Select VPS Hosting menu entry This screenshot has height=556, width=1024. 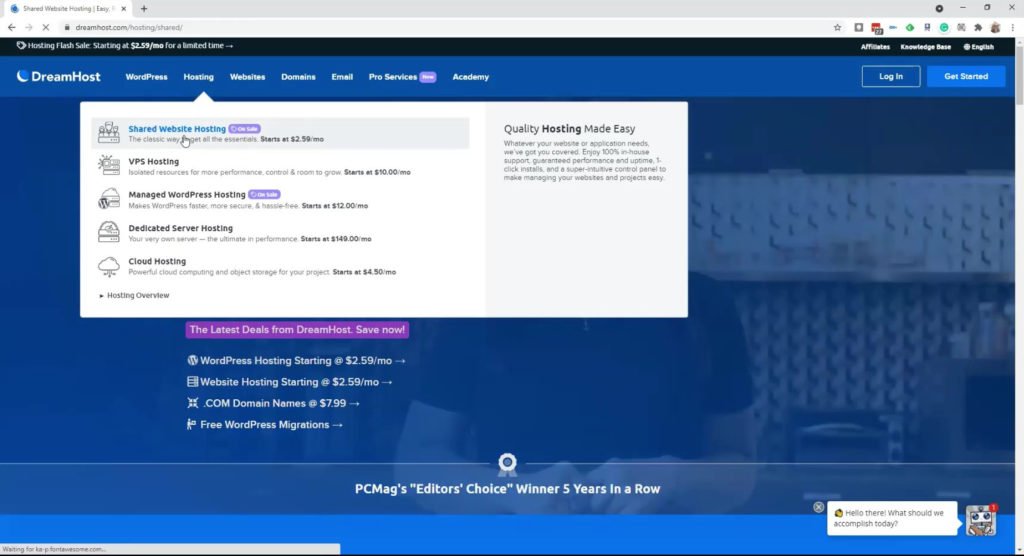coord(280,166)
